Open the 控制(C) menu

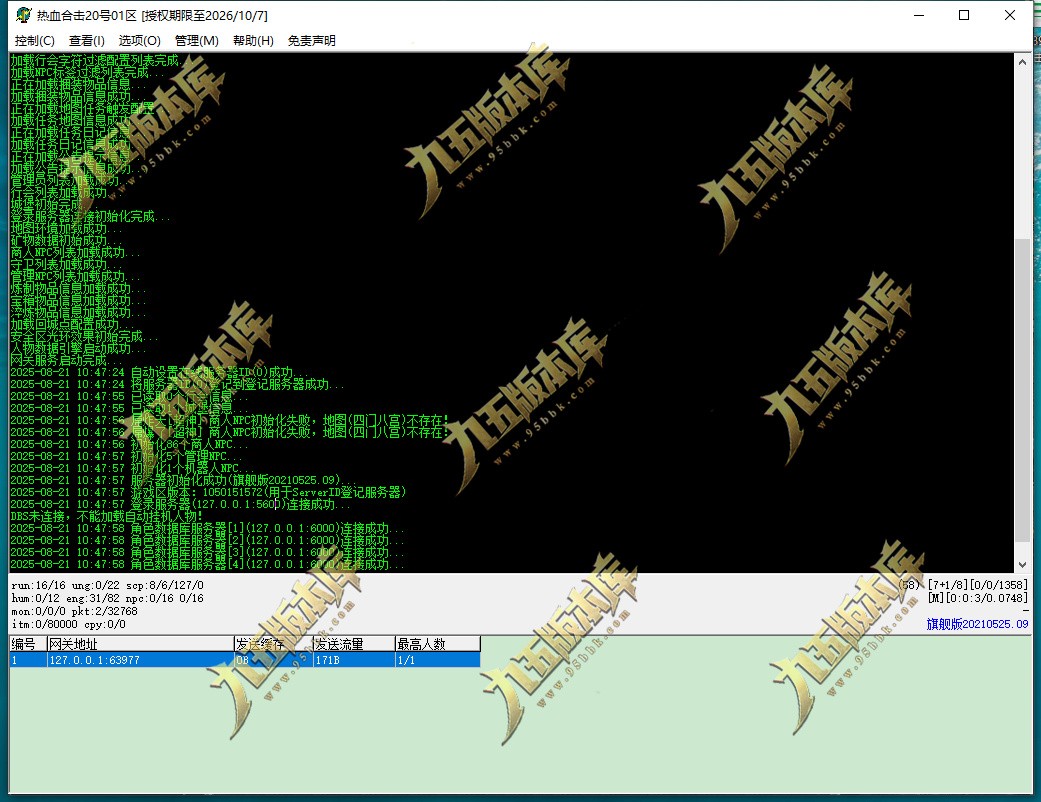point(35,40)
